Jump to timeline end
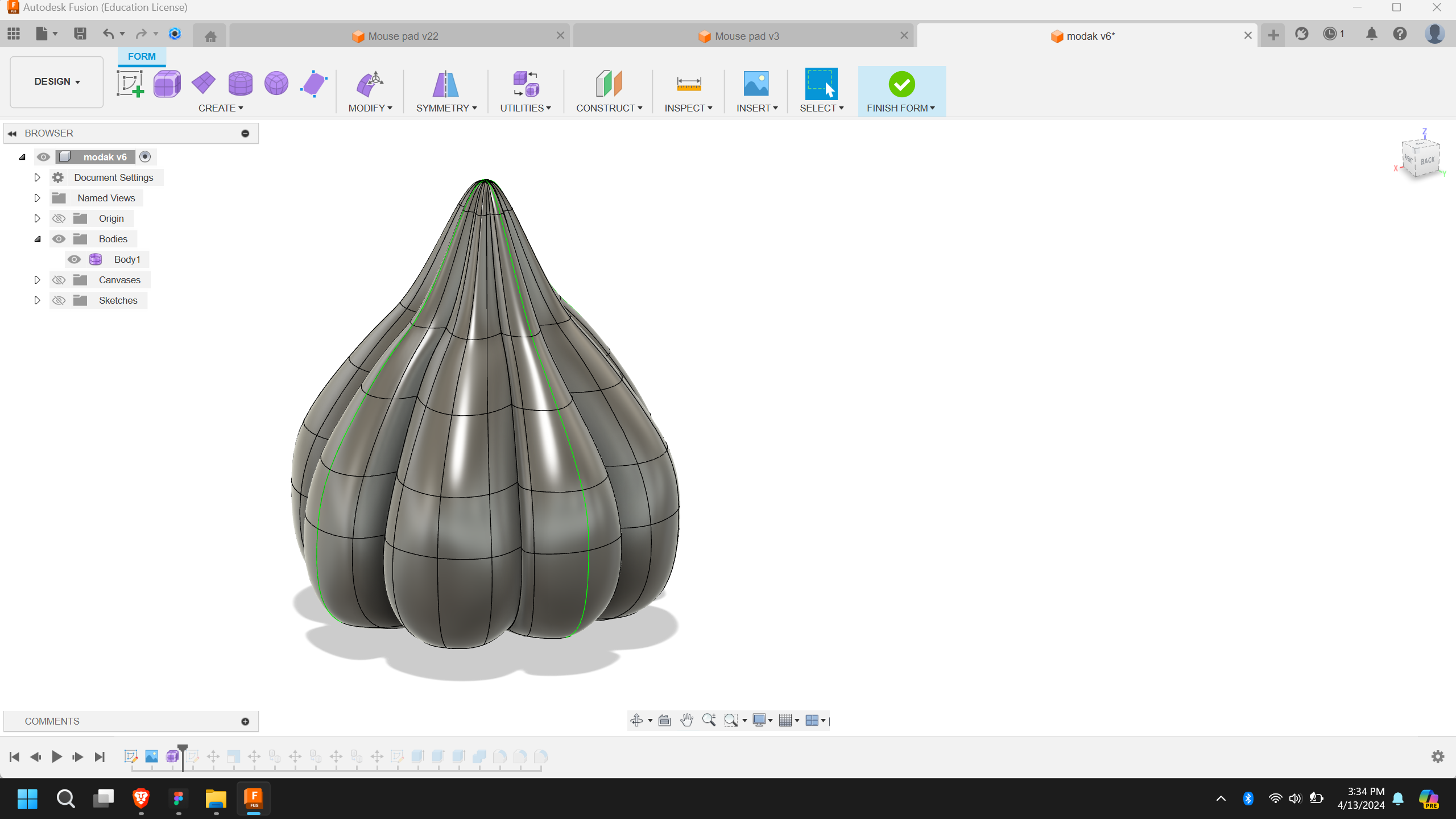 (x=100, y=756)
